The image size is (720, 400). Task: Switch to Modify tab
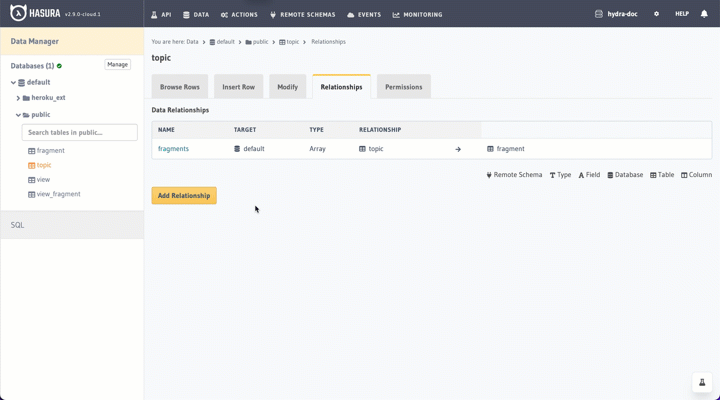287,87
